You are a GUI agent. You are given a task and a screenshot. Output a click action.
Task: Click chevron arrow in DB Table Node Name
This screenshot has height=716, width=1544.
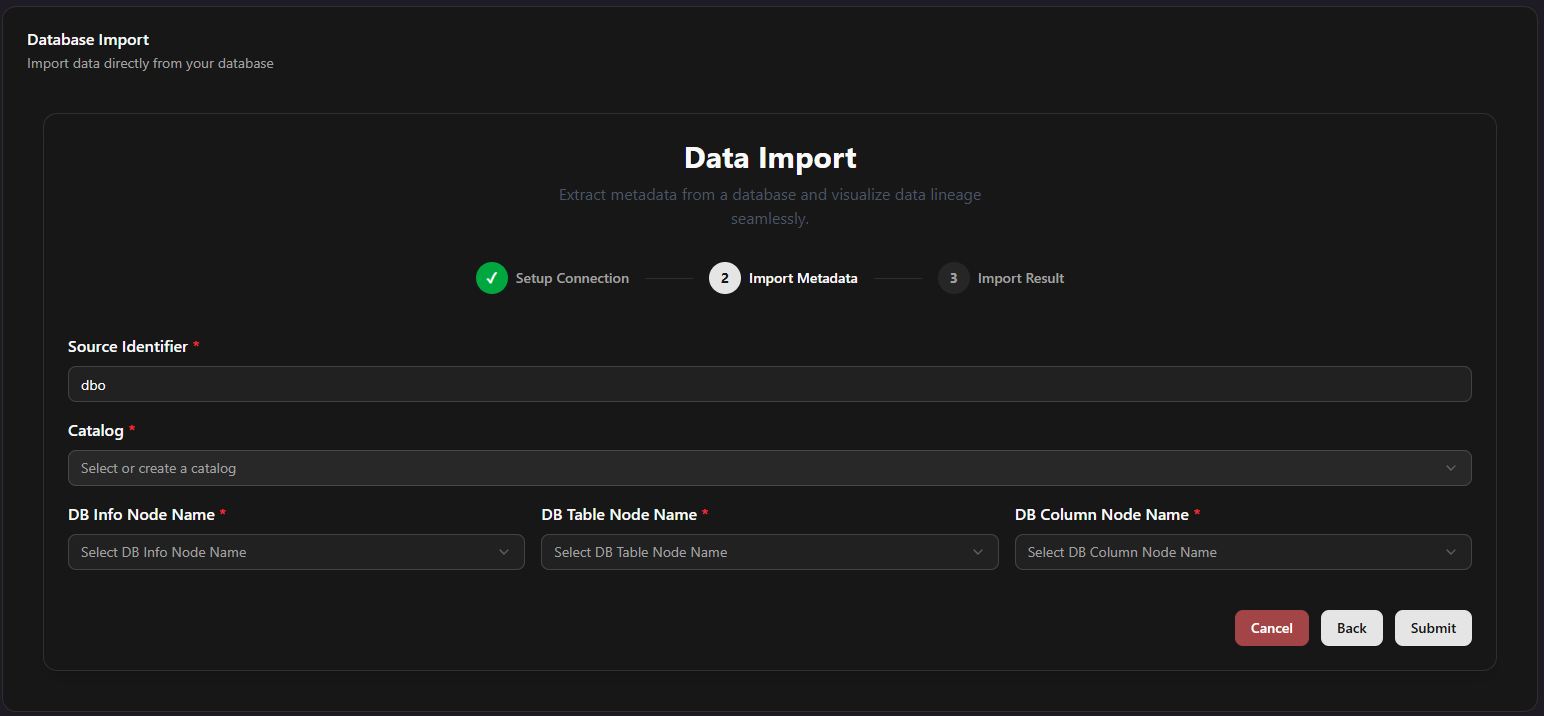[978, 552]
